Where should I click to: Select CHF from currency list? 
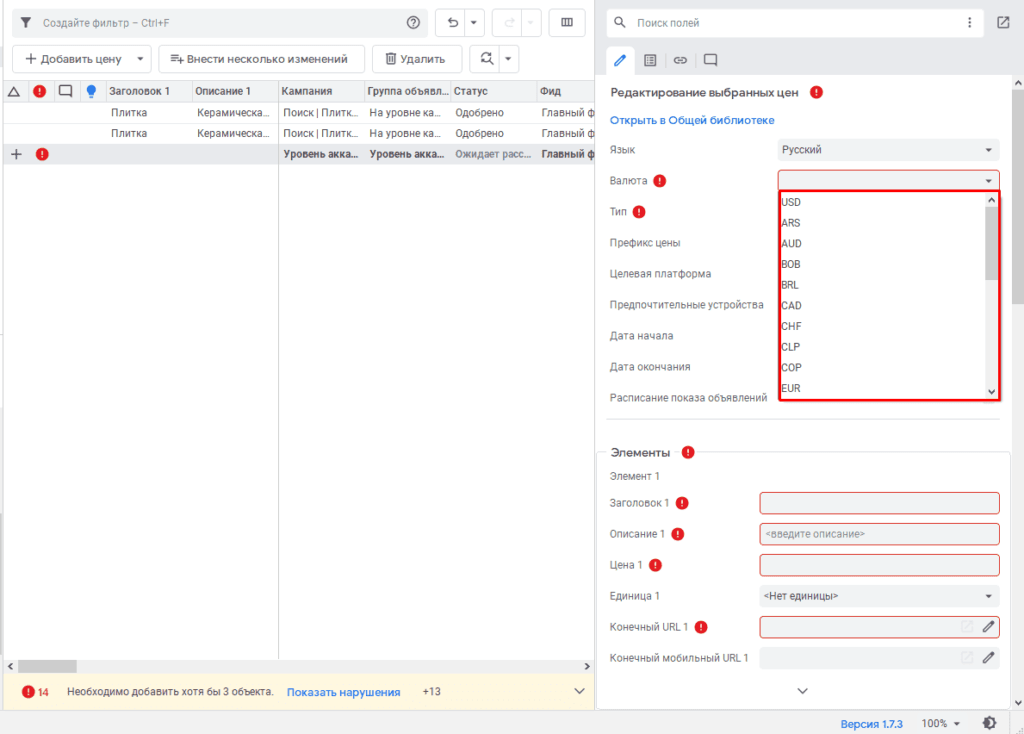point(883,326)
